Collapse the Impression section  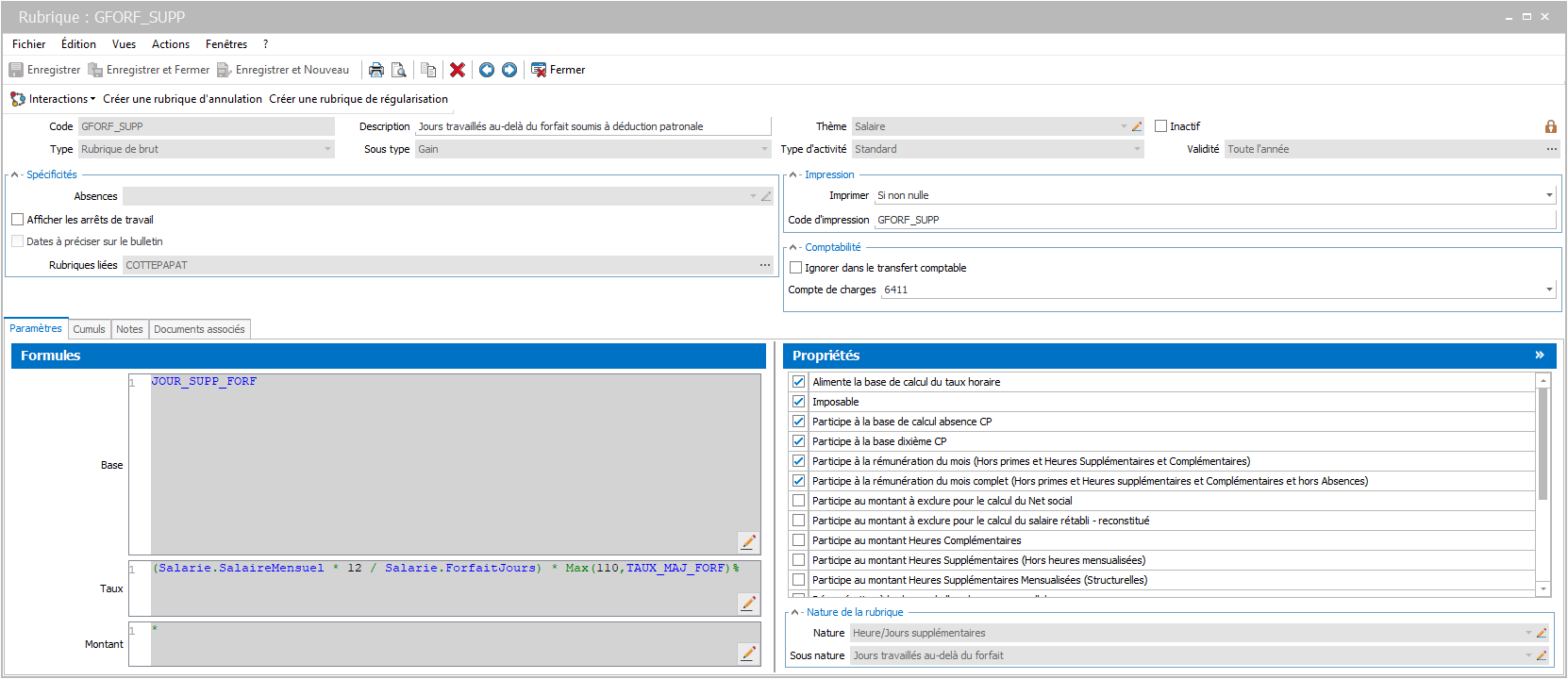click(793, 174)
